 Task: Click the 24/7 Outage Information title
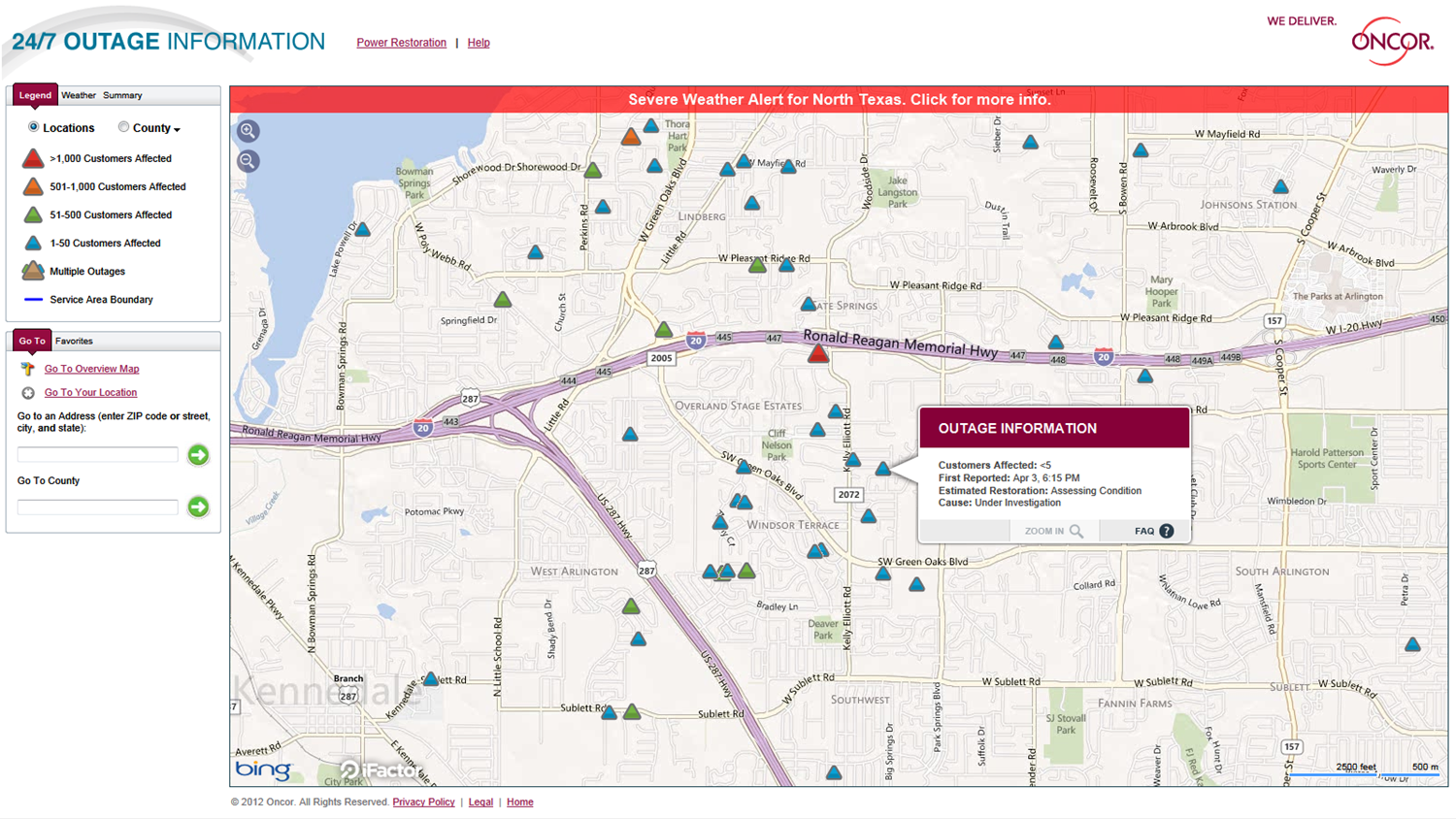tap(168, 42)
